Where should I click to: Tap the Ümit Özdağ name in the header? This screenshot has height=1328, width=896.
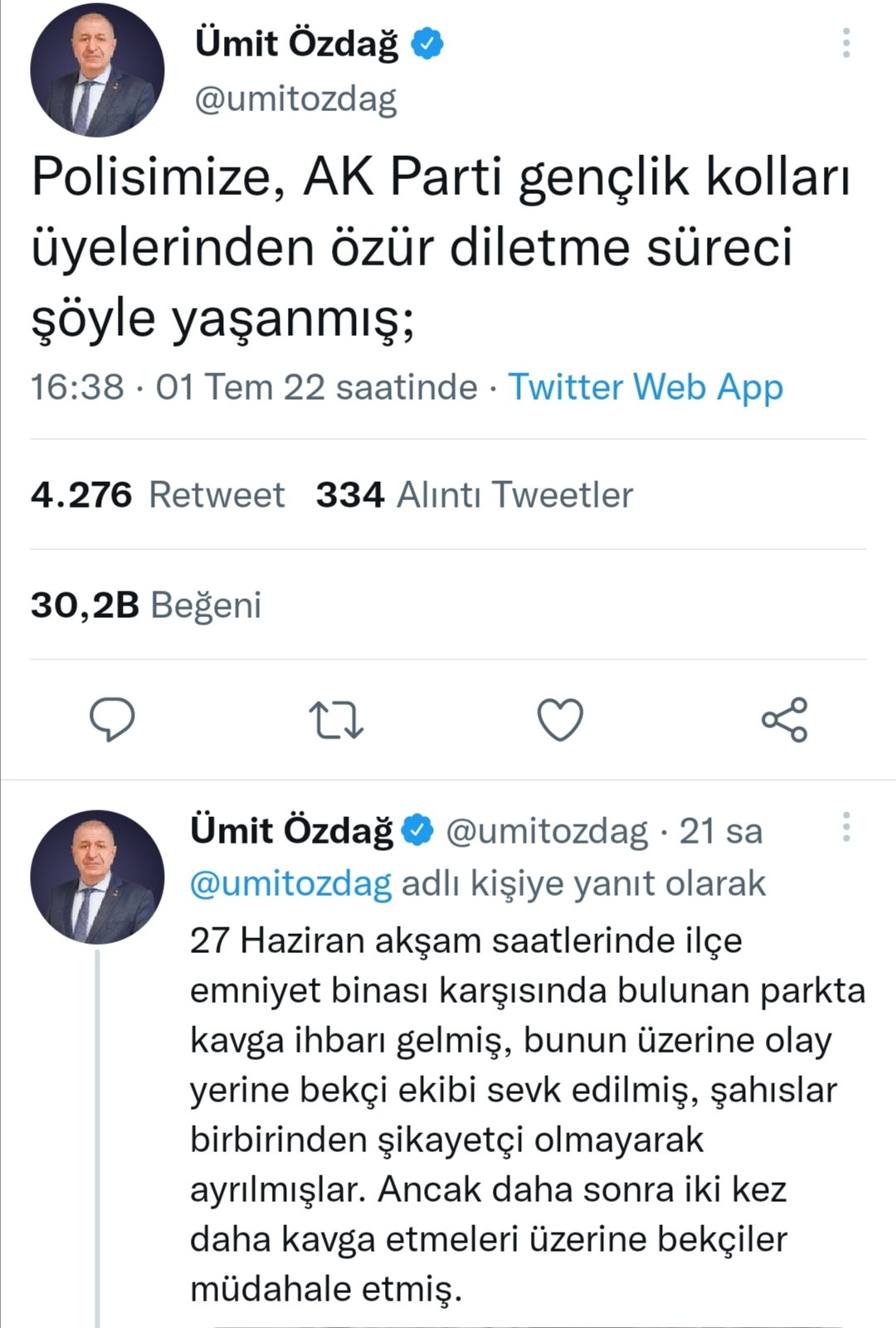(296, 43)
